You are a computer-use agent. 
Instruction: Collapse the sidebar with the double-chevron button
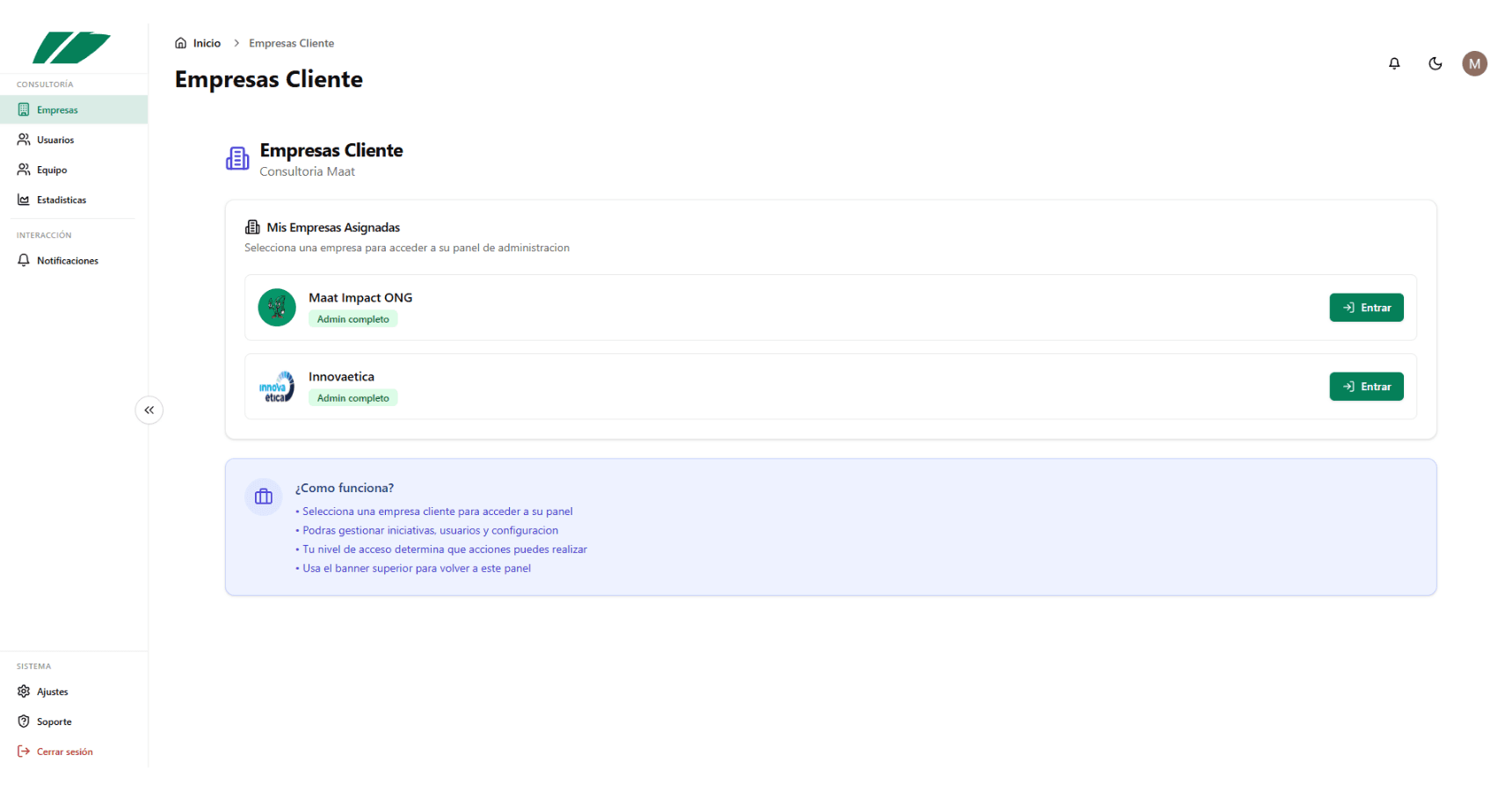(149, 410)
